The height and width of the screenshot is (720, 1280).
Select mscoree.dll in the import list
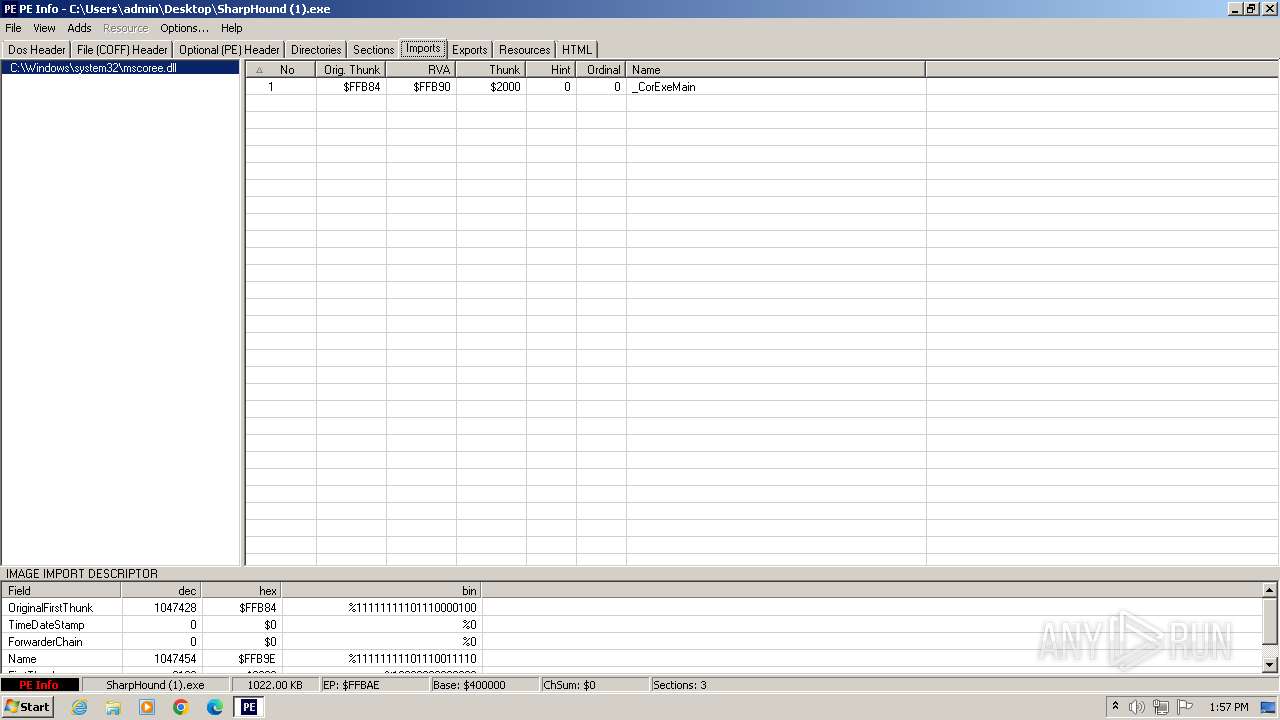(x=120, y=68)
